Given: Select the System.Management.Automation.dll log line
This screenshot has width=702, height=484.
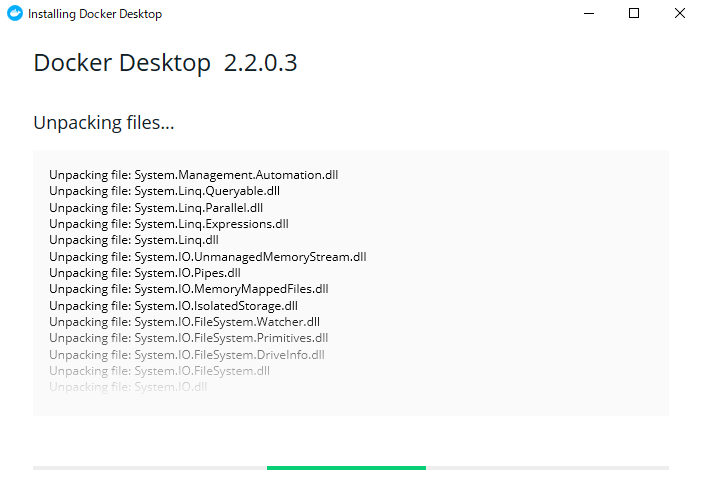Looking at the screenshot, I should tap(193, 175).
